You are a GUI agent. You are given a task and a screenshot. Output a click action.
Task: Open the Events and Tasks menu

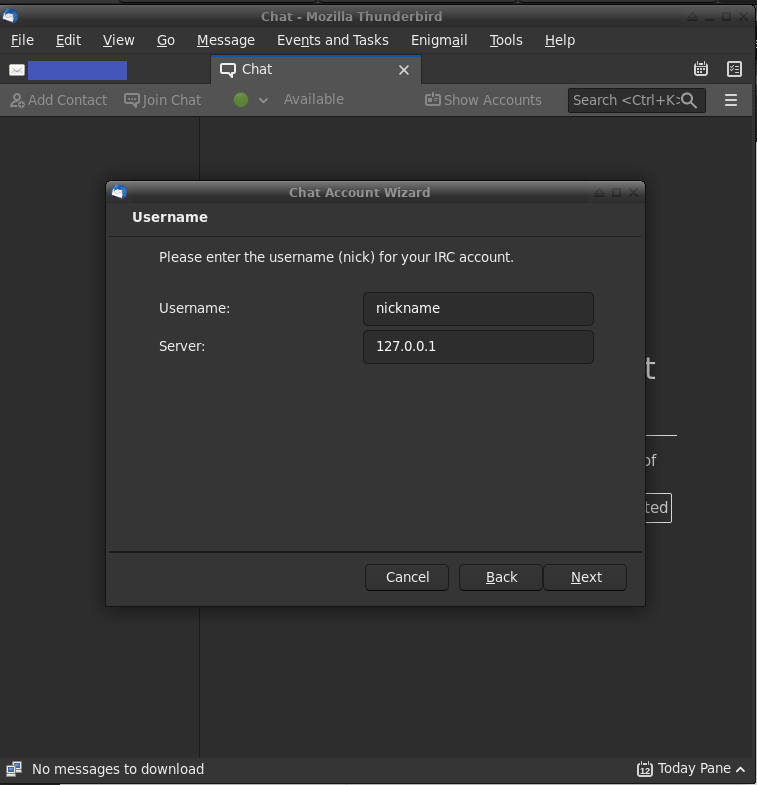pos(332,40)
